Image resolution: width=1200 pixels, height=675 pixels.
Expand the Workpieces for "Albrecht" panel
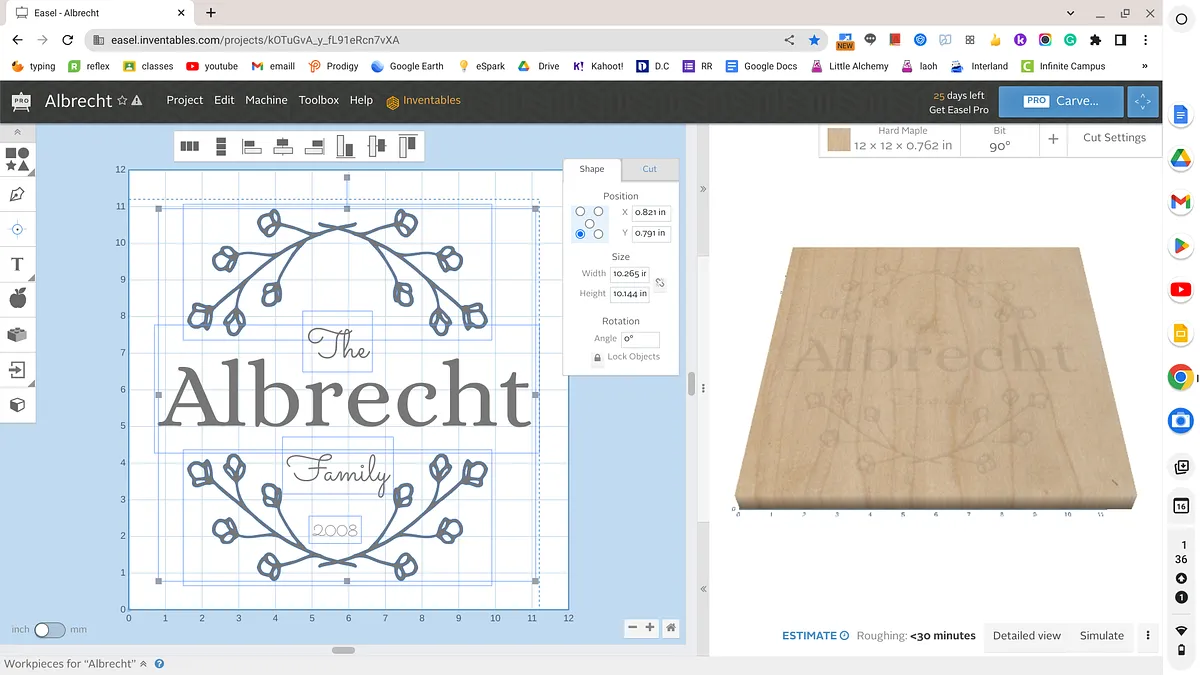(143, 664)
